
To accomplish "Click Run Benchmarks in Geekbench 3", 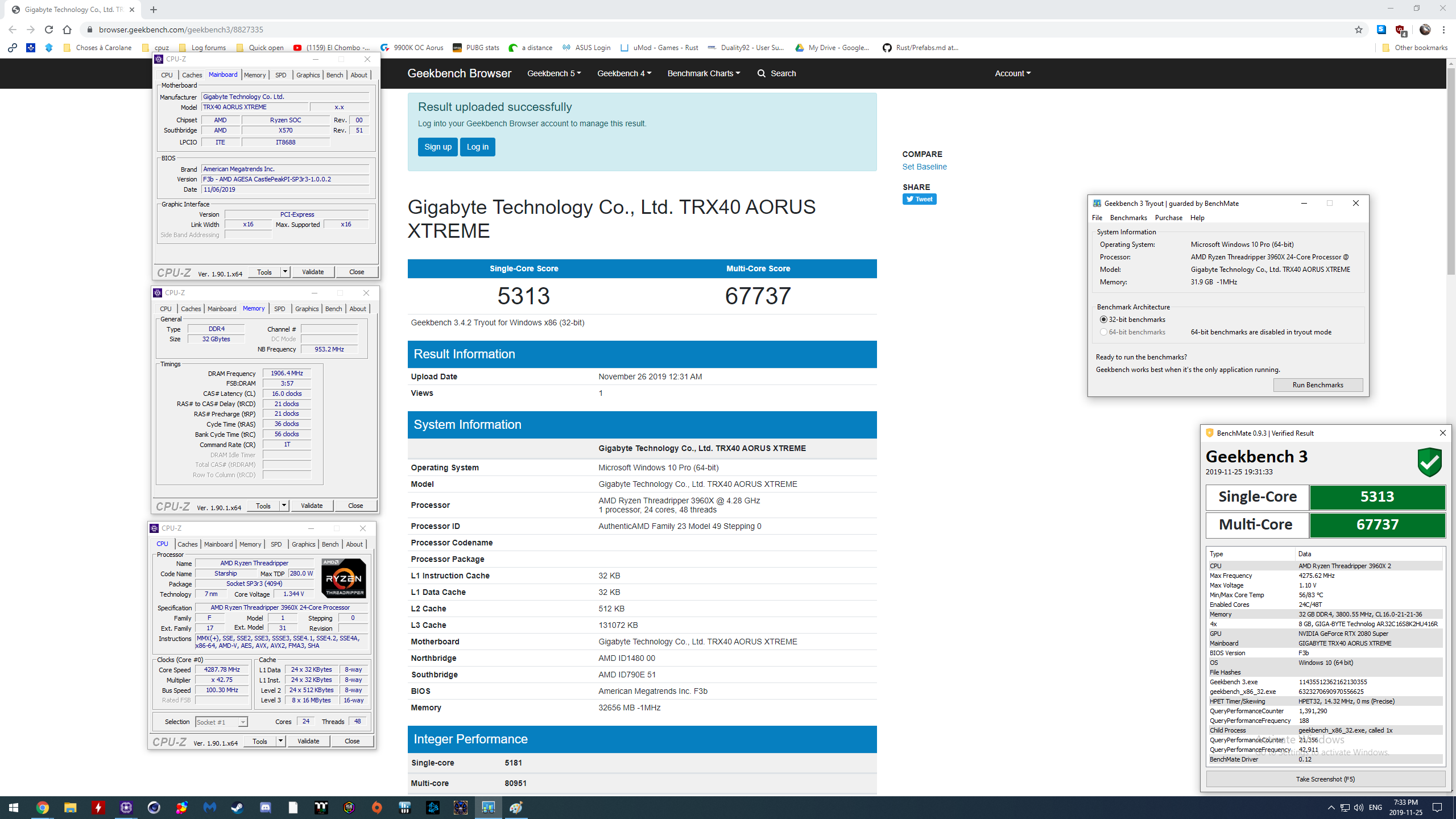I will click(x=1318, y=385).
